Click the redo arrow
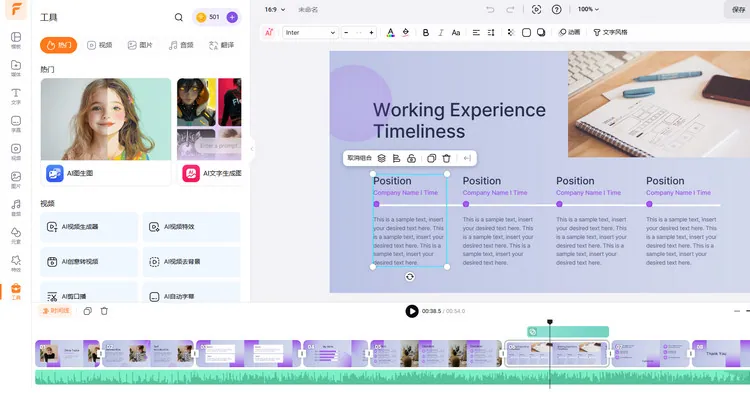The width and height of the screenshot is (750, 394). pyautogui.click(x=510, y=9)
